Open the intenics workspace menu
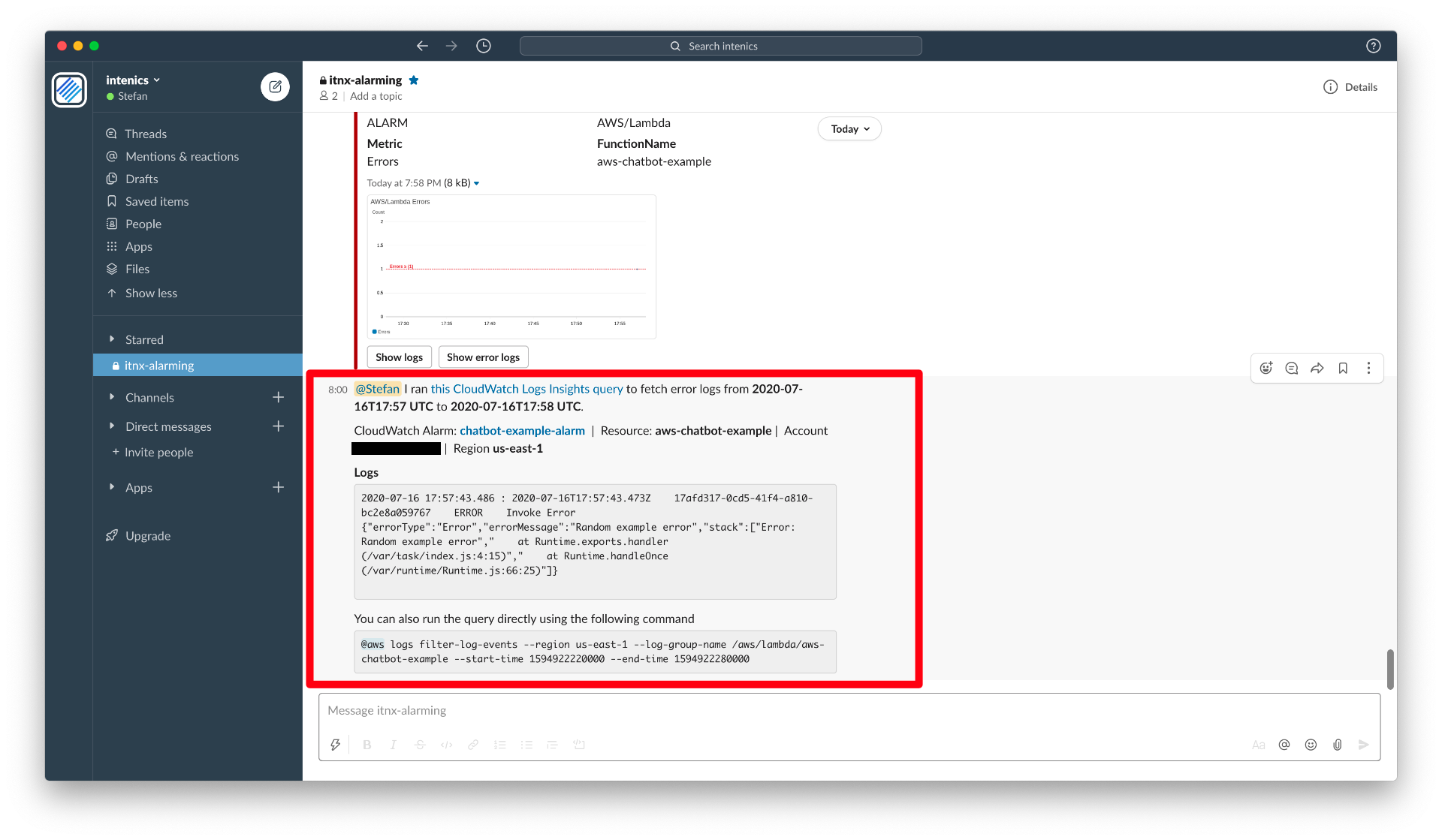Screen dimensions: 1442x840 pos(133,80)
